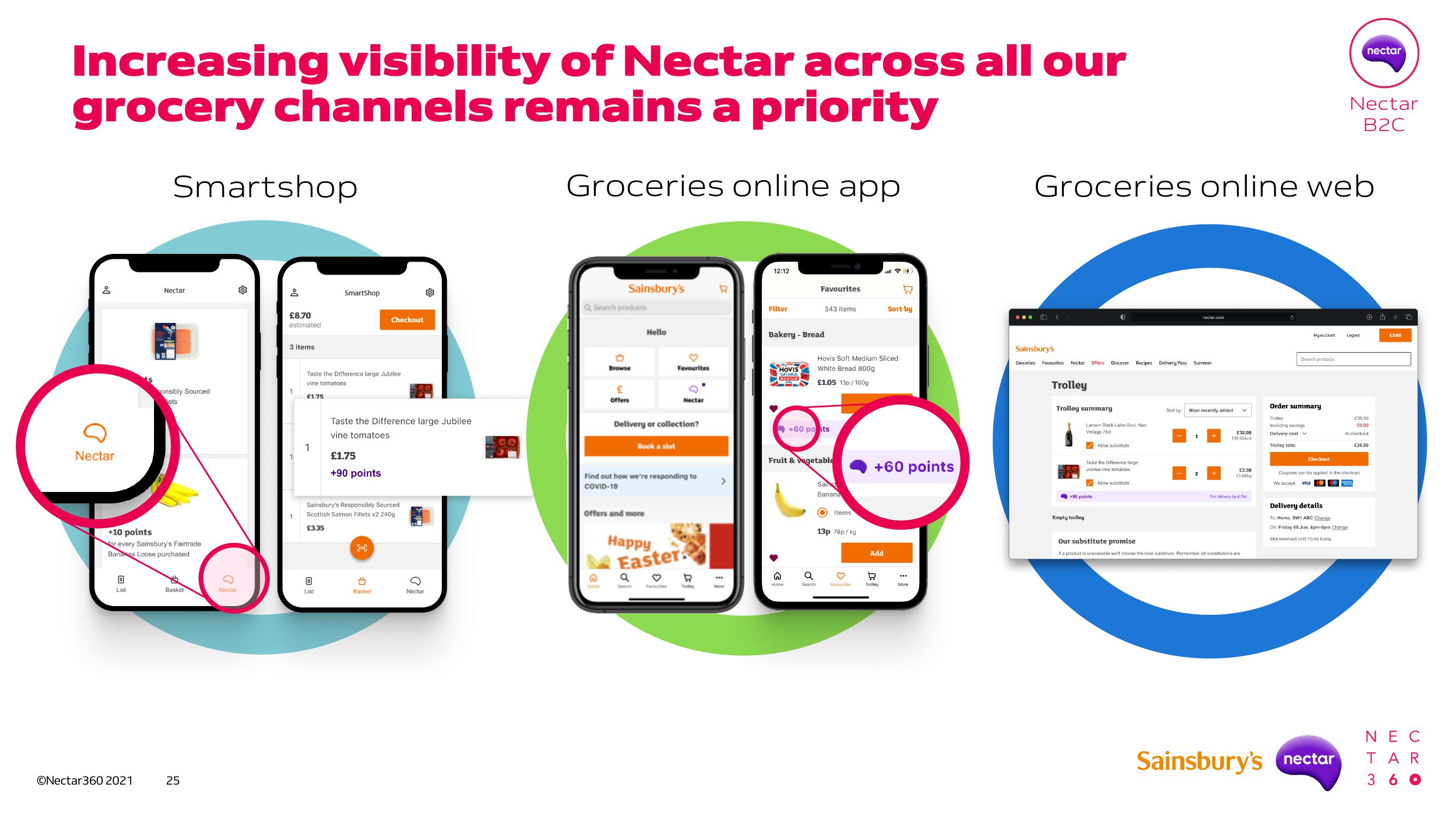Select Sort by Most recently added dropdown
Viewport: 1456px width, 819px height.
tap(1216, 411)
